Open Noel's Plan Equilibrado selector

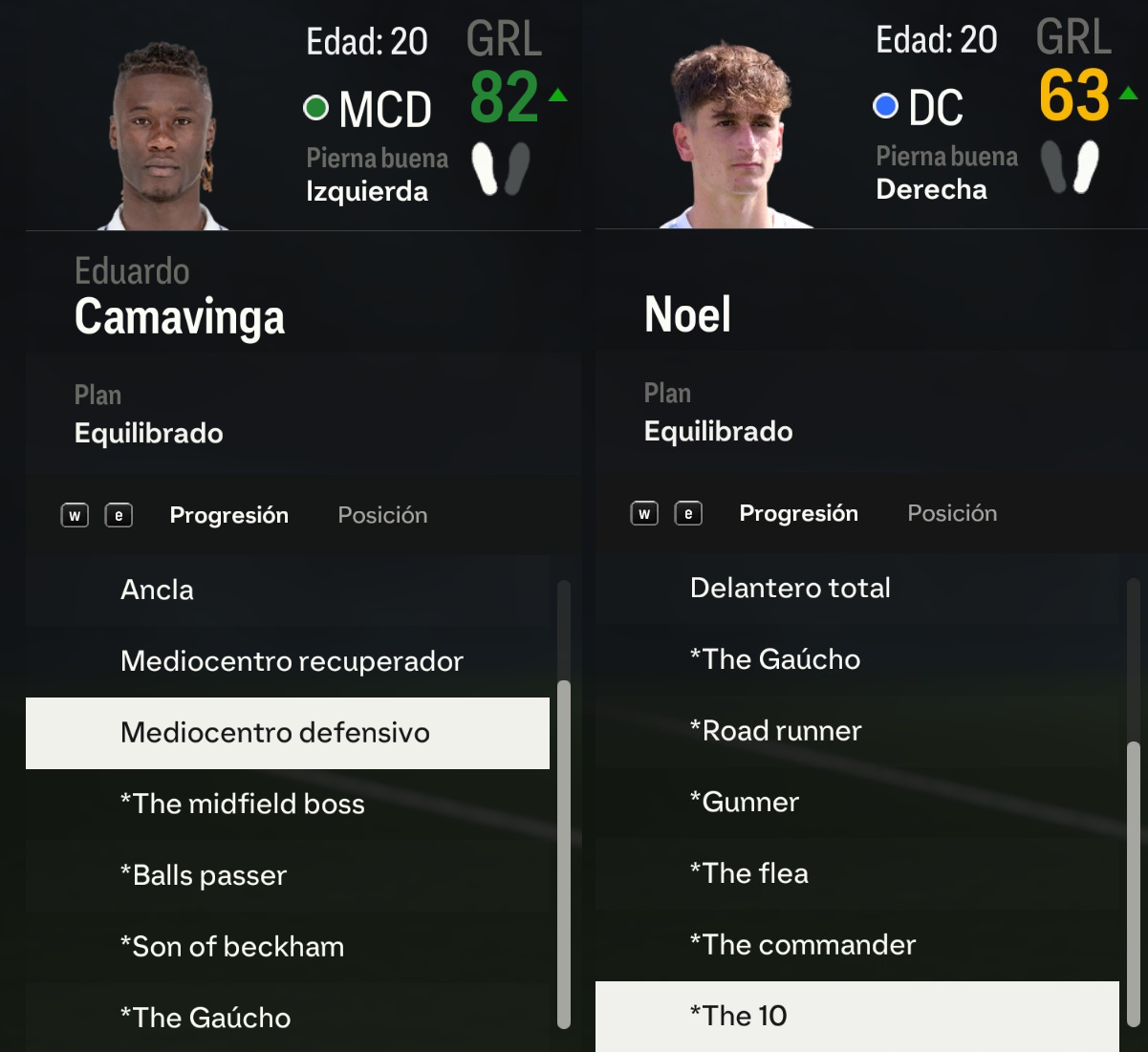click(x=718, y=431)
